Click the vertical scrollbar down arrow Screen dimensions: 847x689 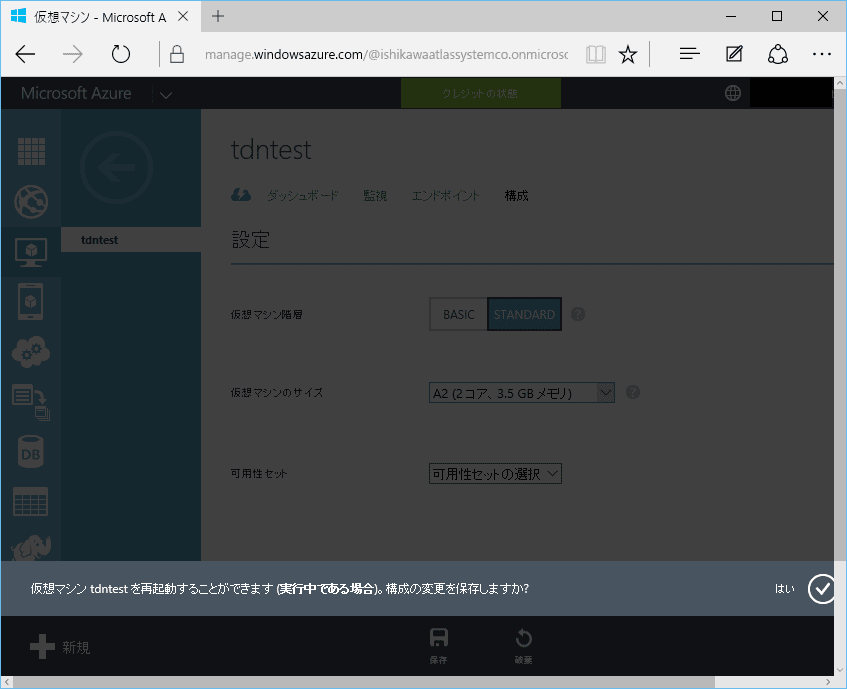point(840,670)
